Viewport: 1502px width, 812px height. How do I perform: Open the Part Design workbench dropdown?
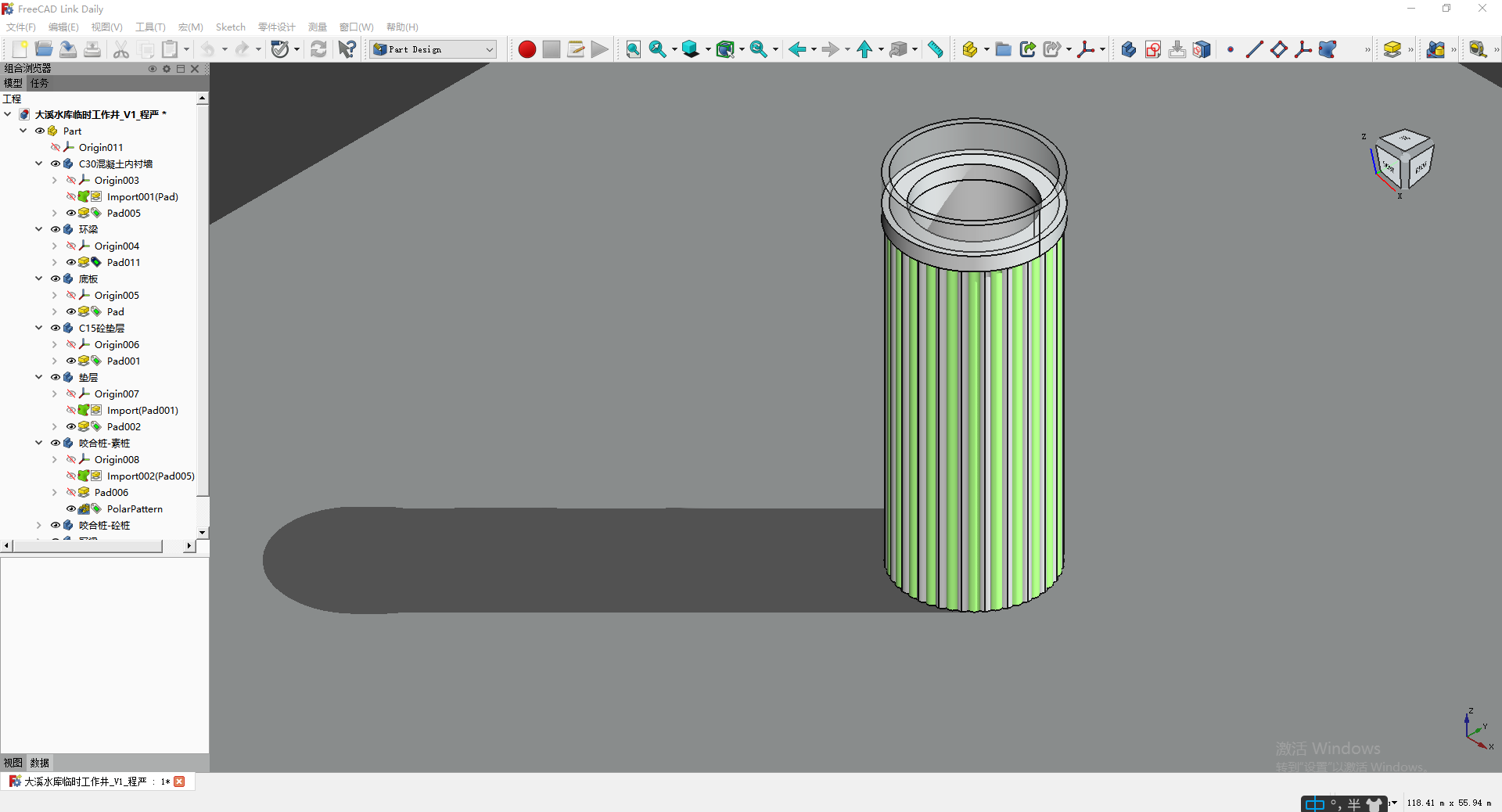434,49
